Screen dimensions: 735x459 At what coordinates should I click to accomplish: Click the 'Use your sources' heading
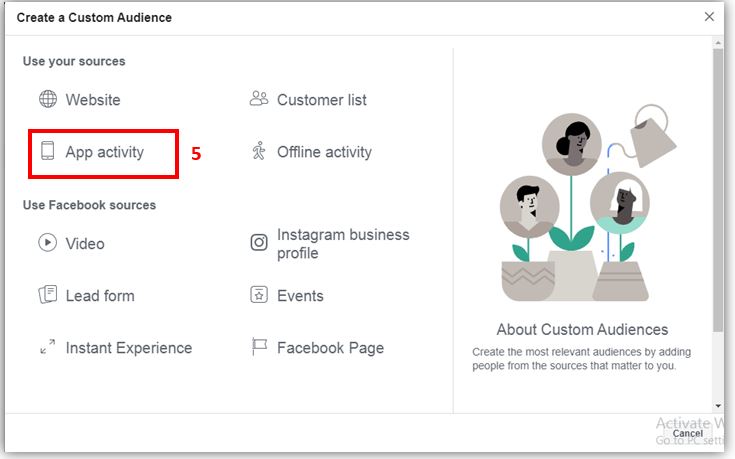coord(74,61)
